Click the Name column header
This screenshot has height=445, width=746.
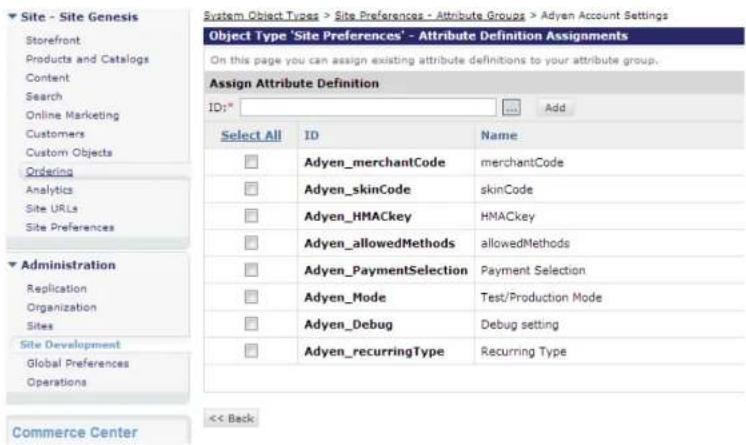click(x=499, y=136)
